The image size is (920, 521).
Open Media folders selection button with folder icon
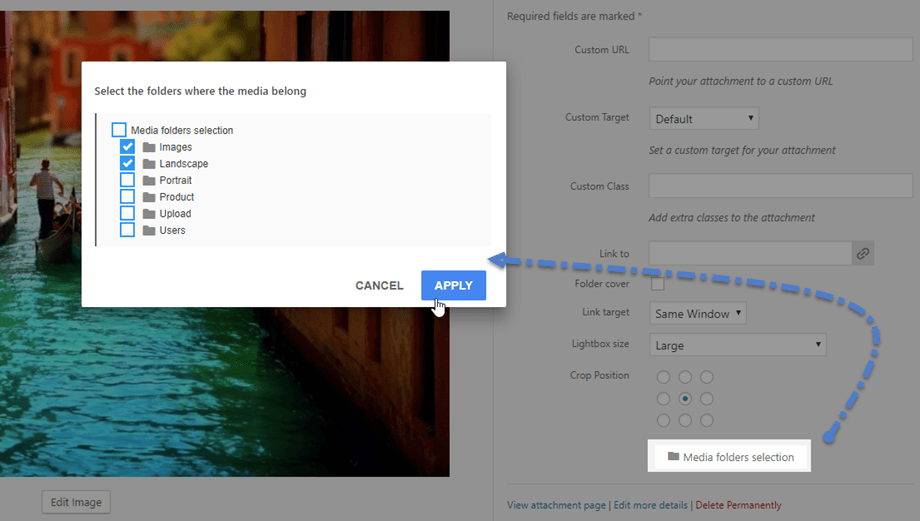(730, 456)
